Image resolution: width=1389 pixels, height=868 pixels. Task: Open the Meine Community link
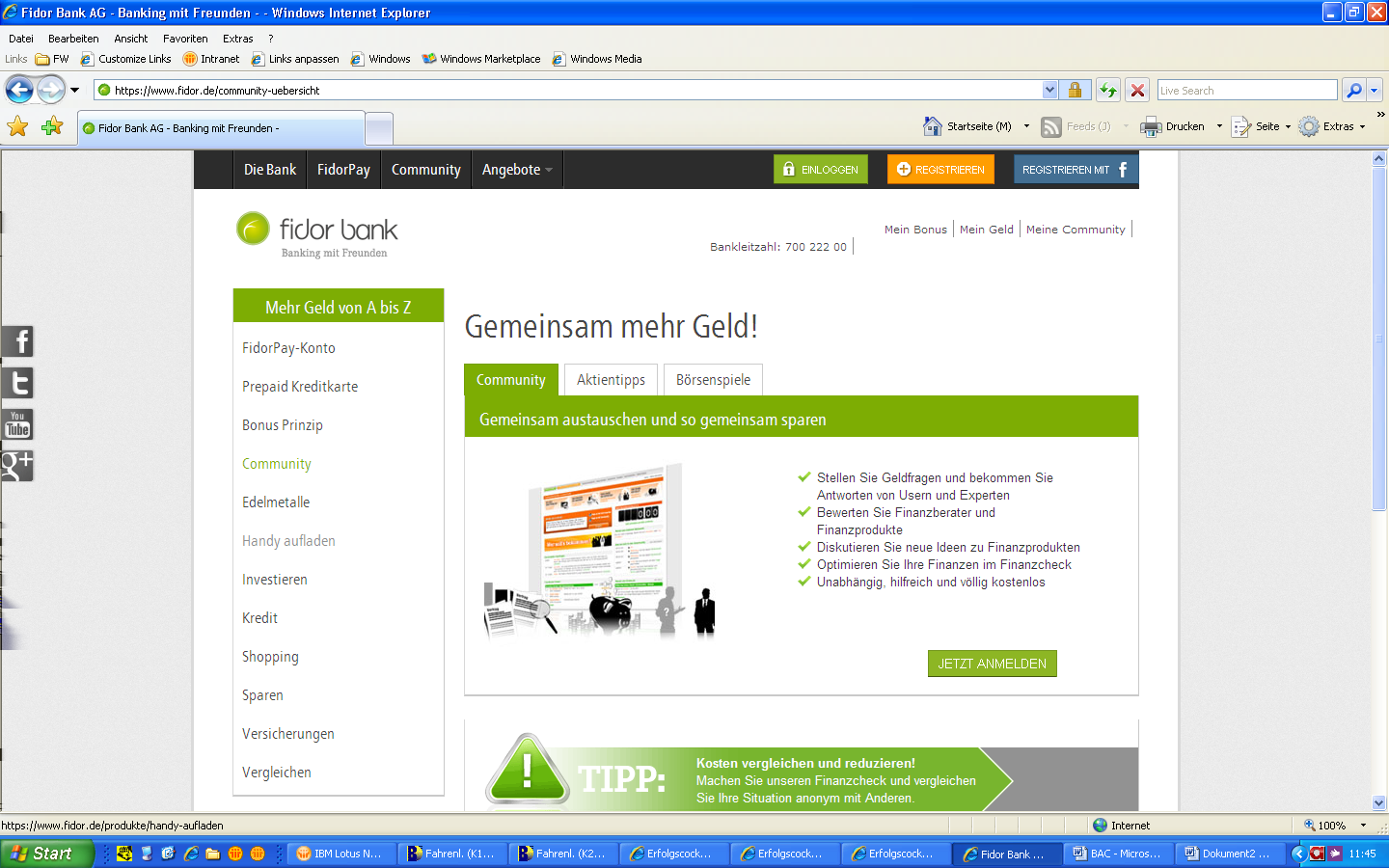point(1076,230)
